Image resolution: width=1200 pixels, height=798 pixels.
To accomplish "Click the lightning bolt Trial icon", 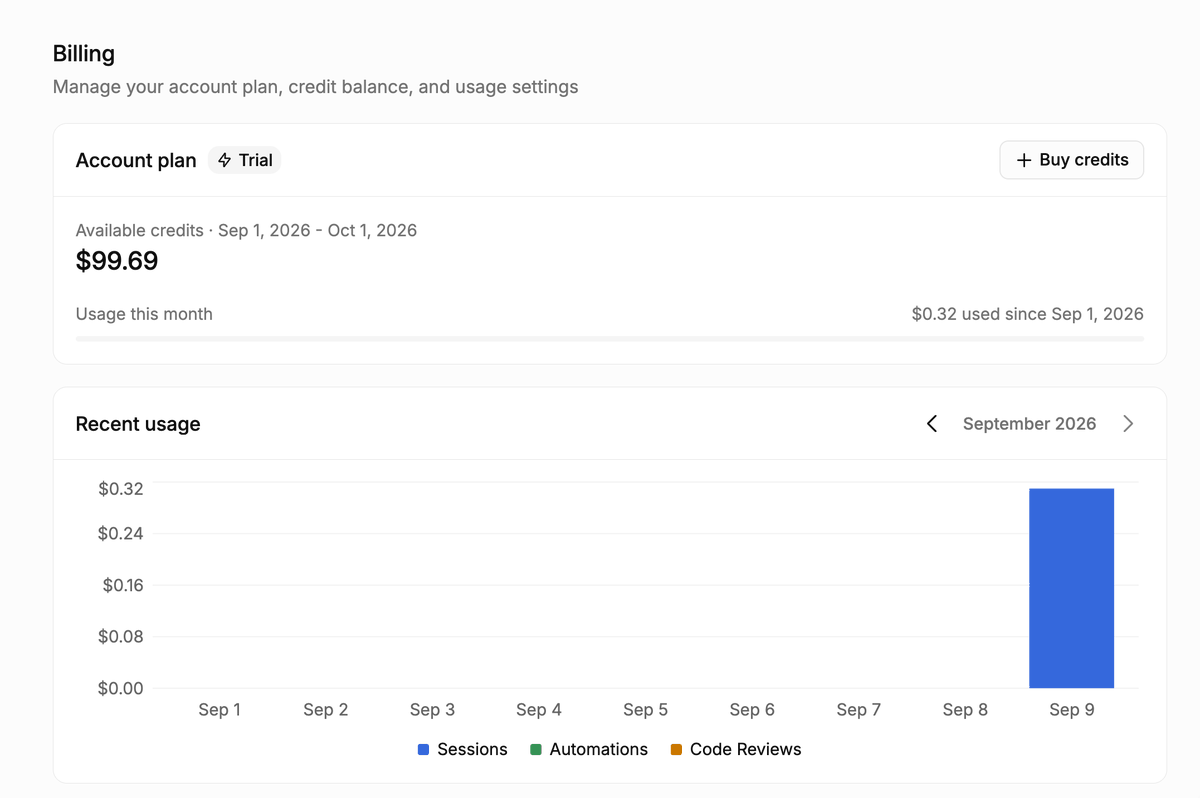I will pos(224,160).
